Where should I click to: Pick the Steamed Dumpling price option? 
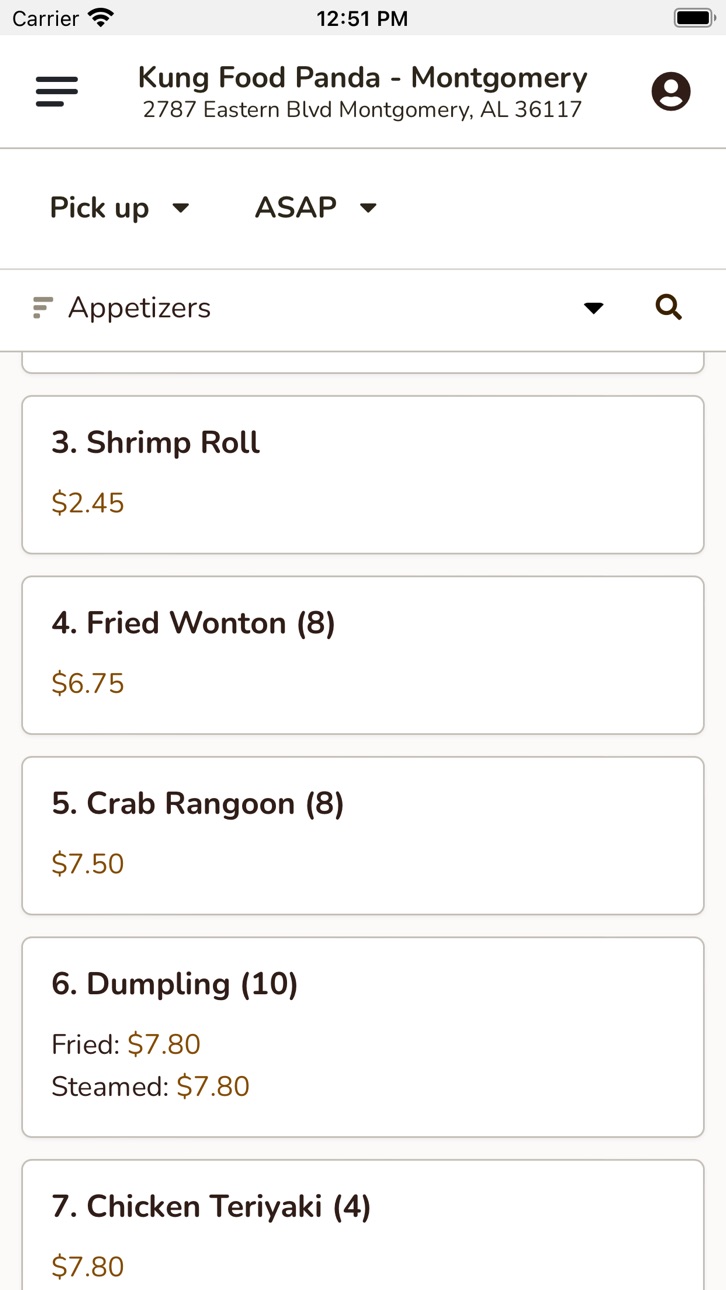(150, 1086)
